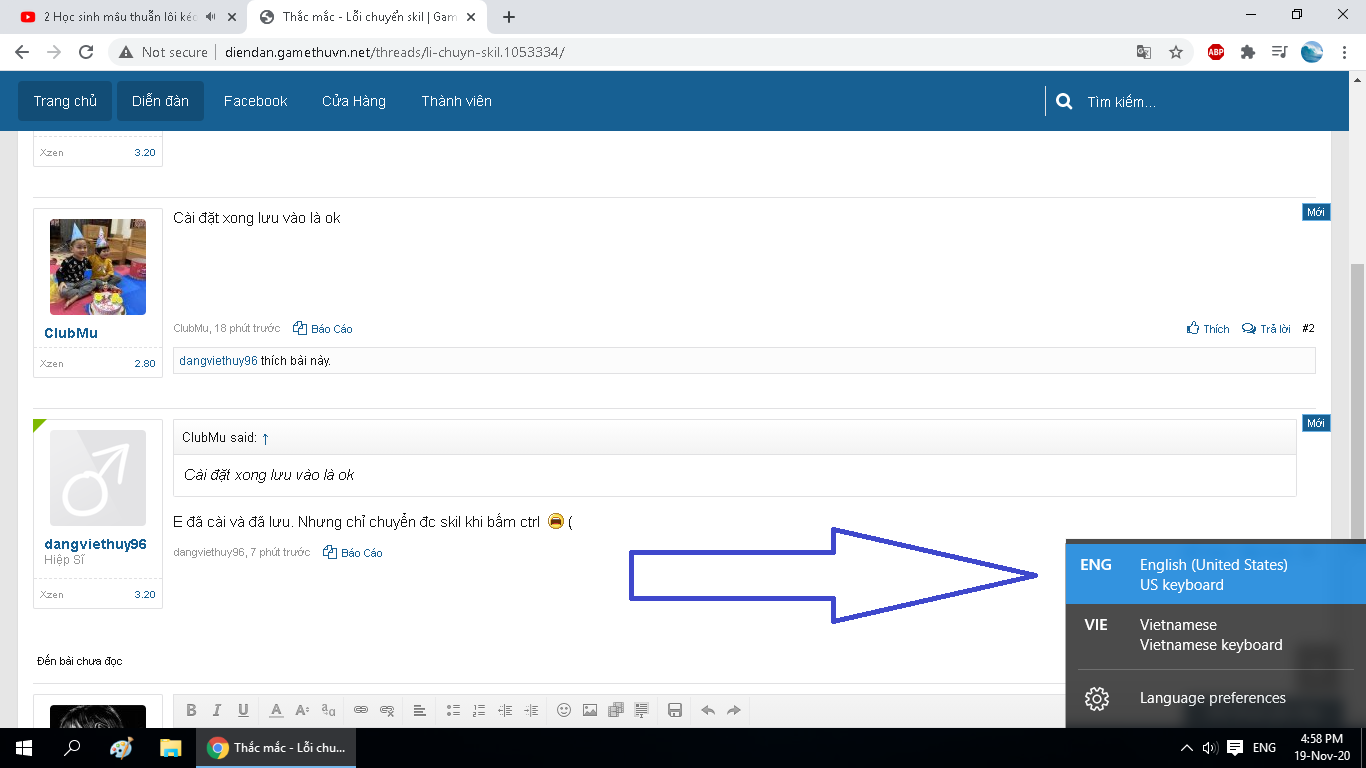Show hidden system tray icons chevron
Screen dimensions: 1366x768
[x=1187, y=748]
